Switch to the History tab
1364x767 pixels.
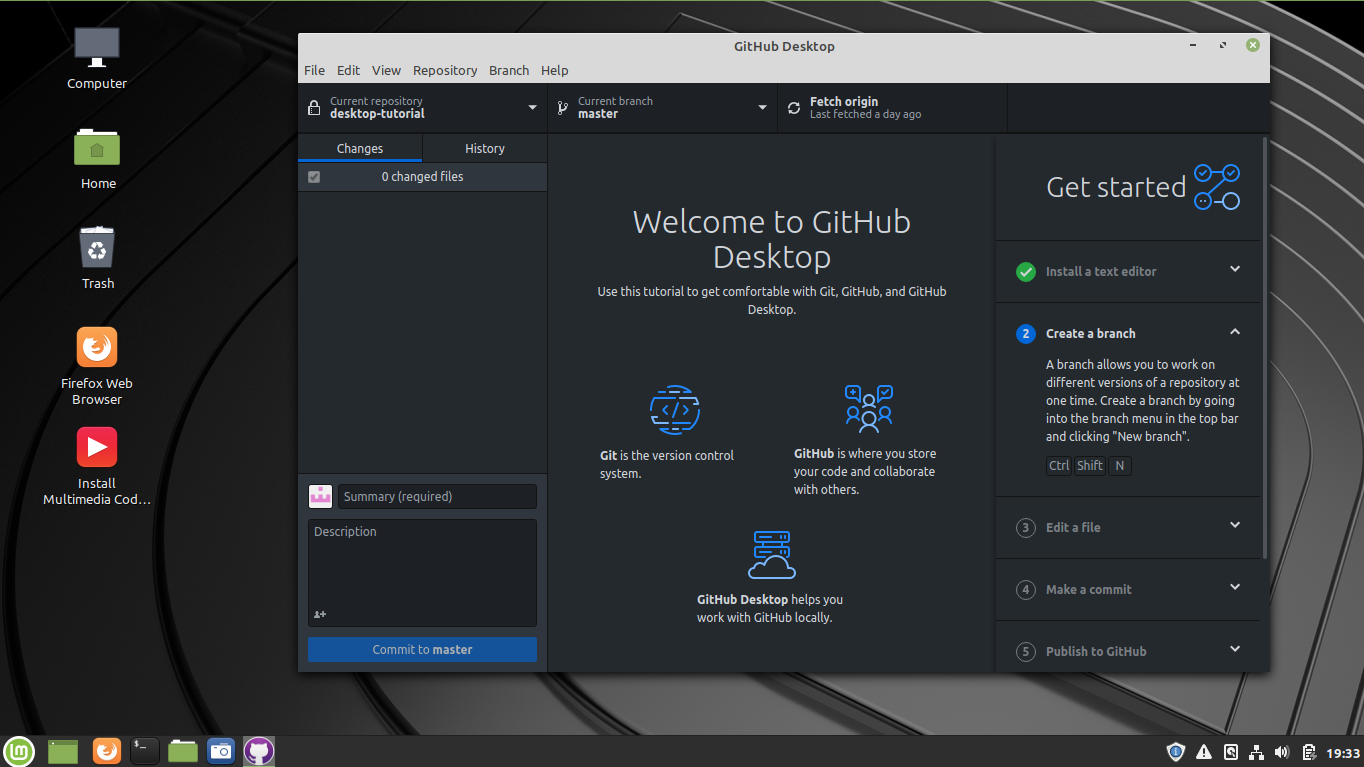[x=484, y=147]
